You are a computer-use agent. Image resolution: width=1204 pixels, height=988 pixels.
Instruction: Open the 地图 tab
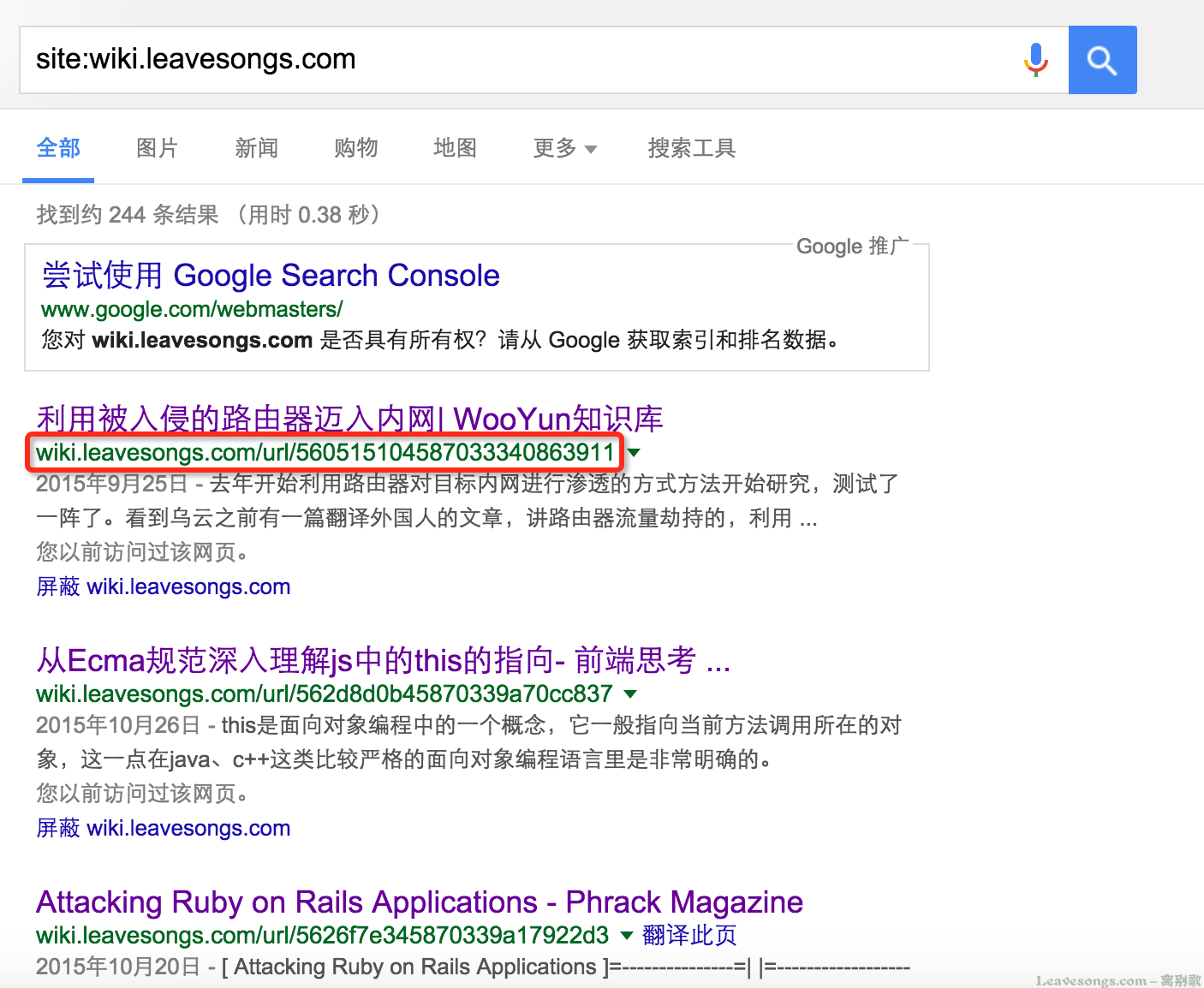tap(456, 148)
